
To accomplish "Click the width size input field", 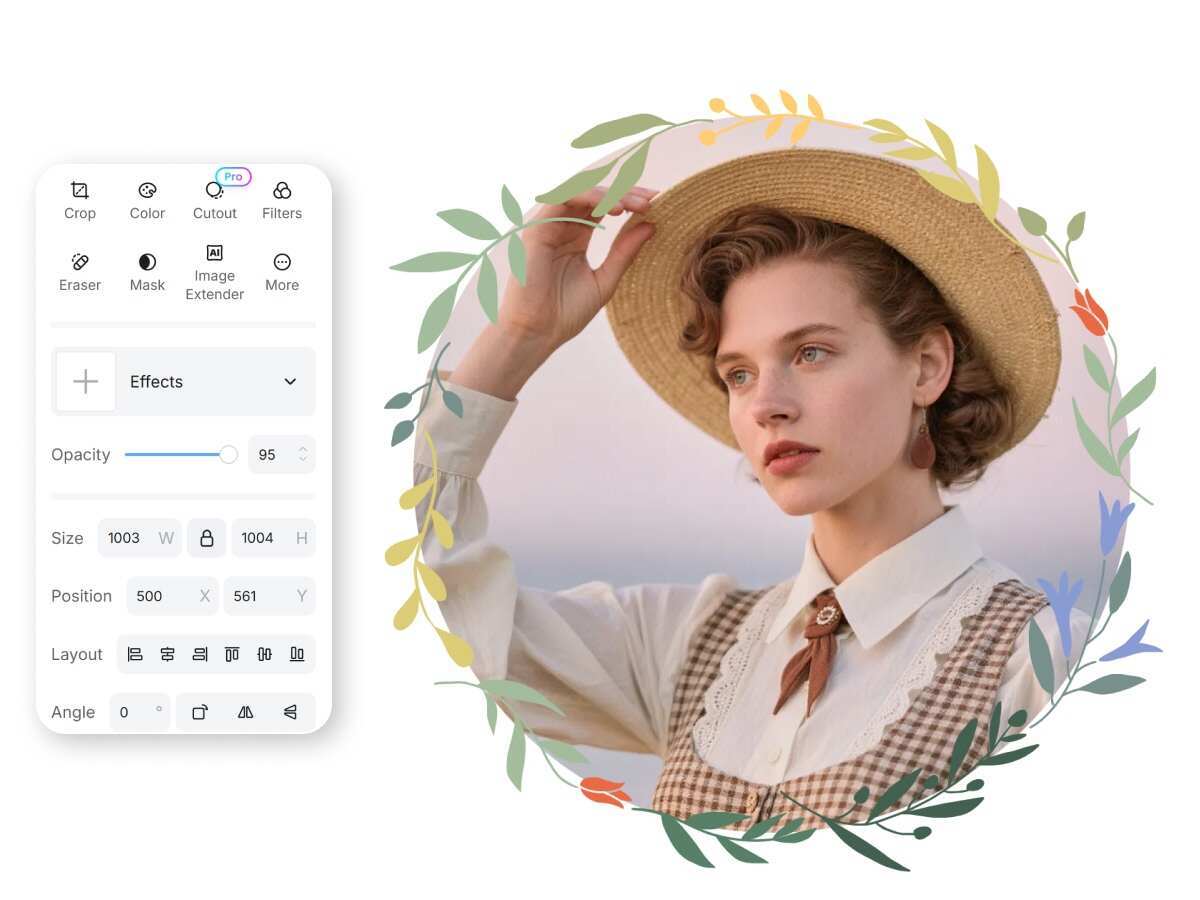I will click(x=130, y=538).
